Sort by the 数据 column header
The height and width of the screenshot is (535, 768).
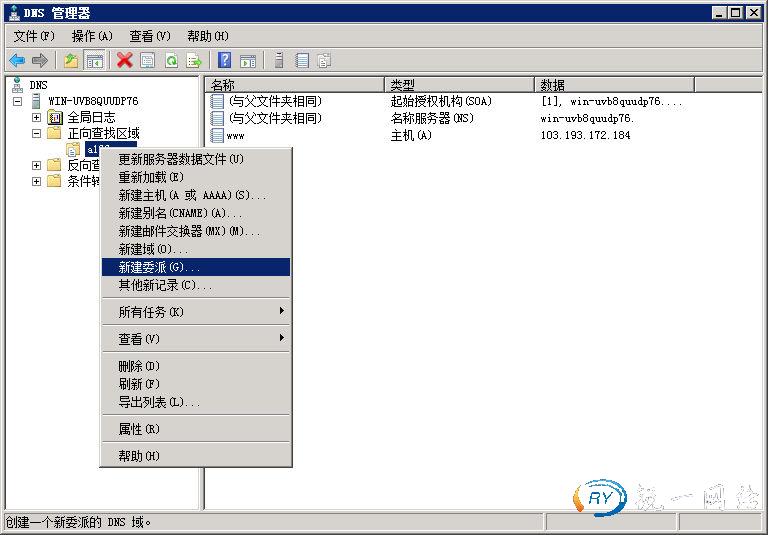(614, 85)
